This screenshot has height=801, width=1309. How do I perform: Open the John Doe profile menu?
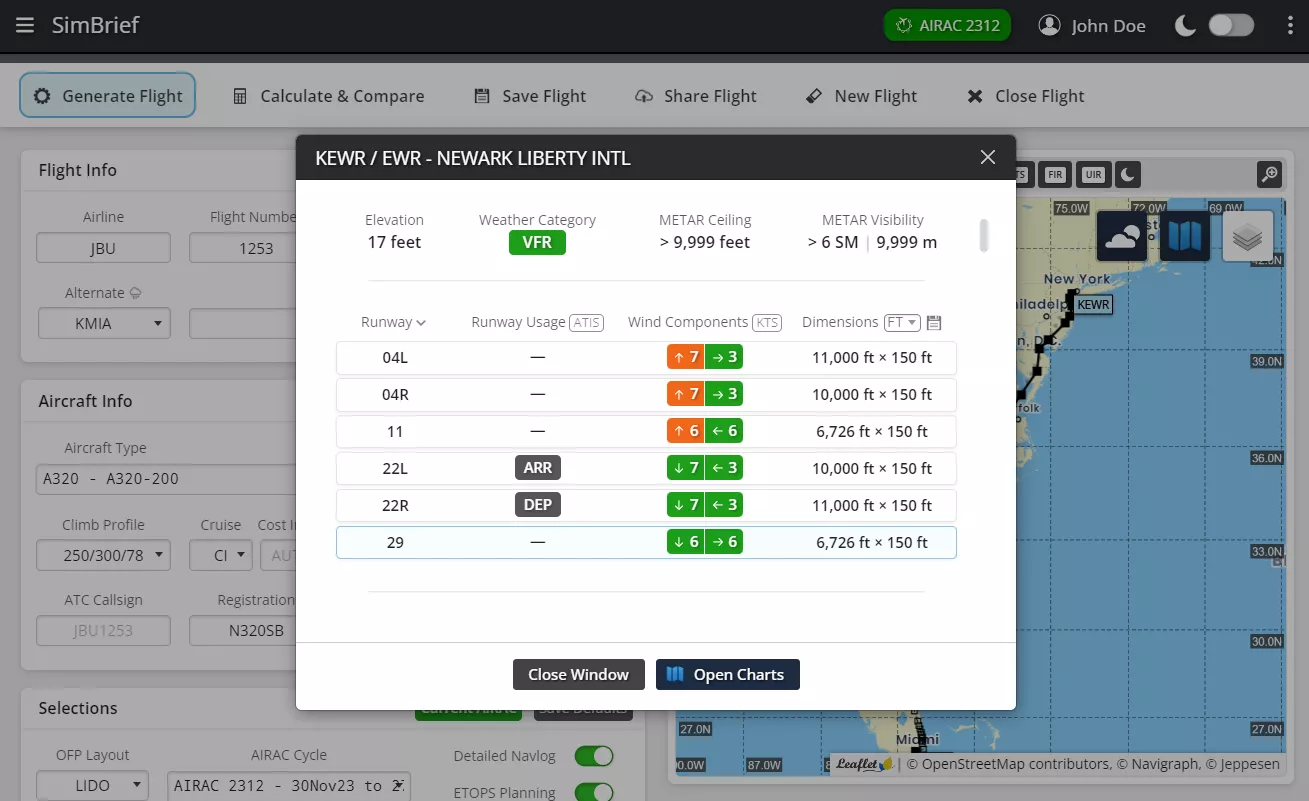tap(1092, 25)
